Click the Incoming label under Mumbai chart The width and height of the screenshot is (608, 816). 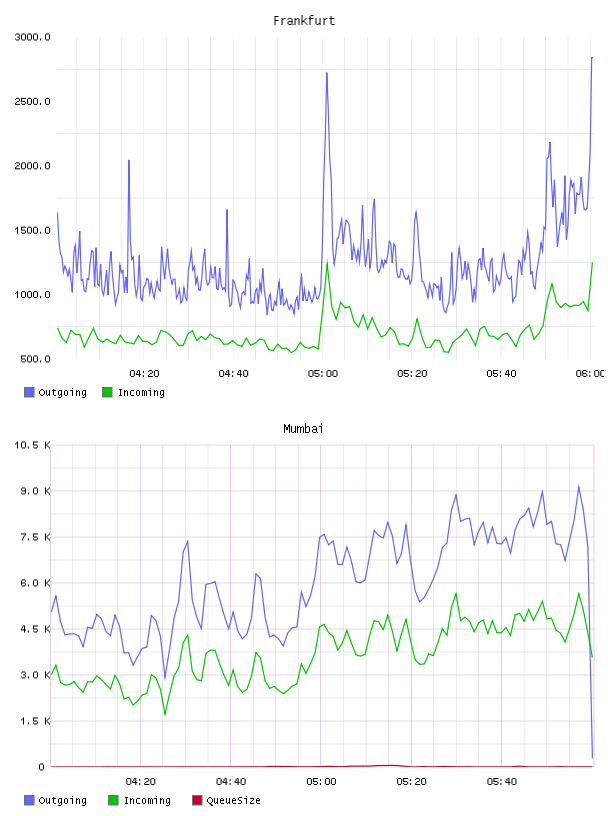coord(147,800)
